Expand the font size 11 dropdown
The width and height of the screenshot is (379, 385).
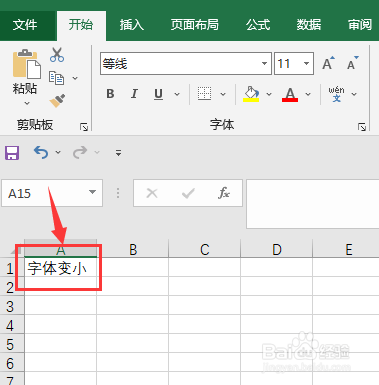pyautogui.click(x=306, y=63)
